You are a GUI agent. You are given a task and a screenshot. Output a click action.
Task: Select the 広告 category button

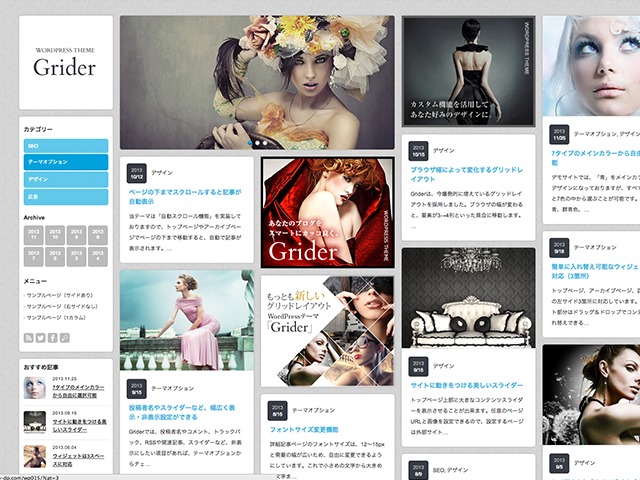coord(66,197)
